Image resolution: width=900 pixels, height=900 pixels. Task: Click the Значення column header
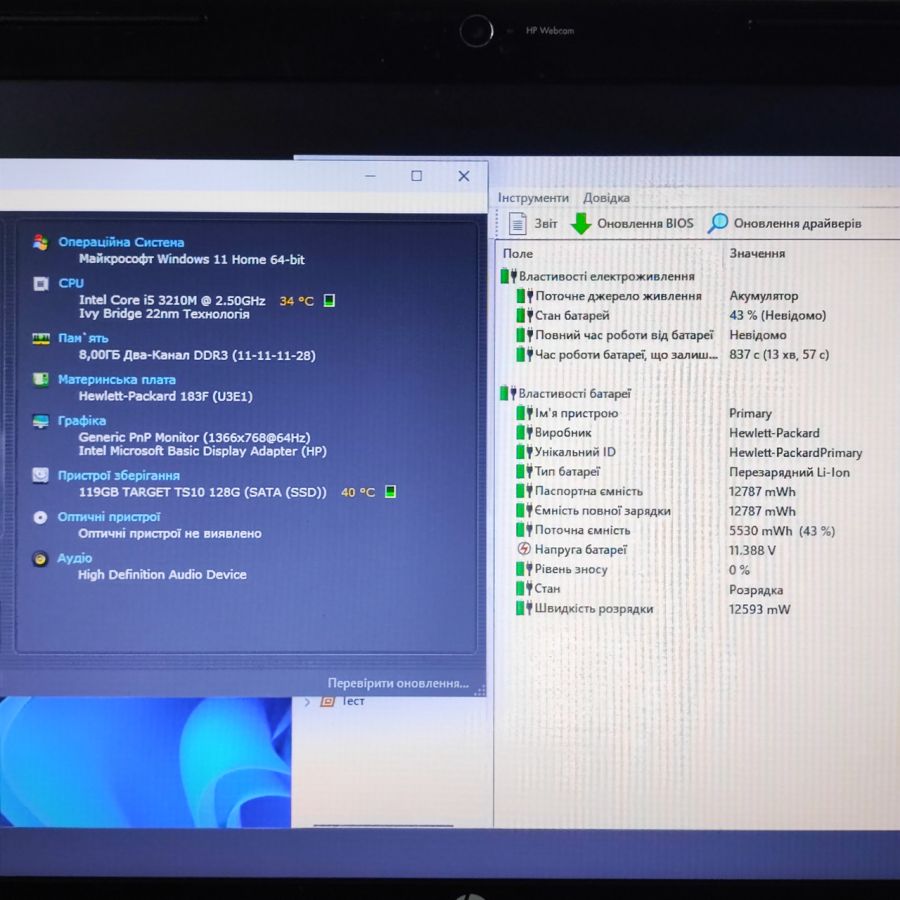point(757,253)
